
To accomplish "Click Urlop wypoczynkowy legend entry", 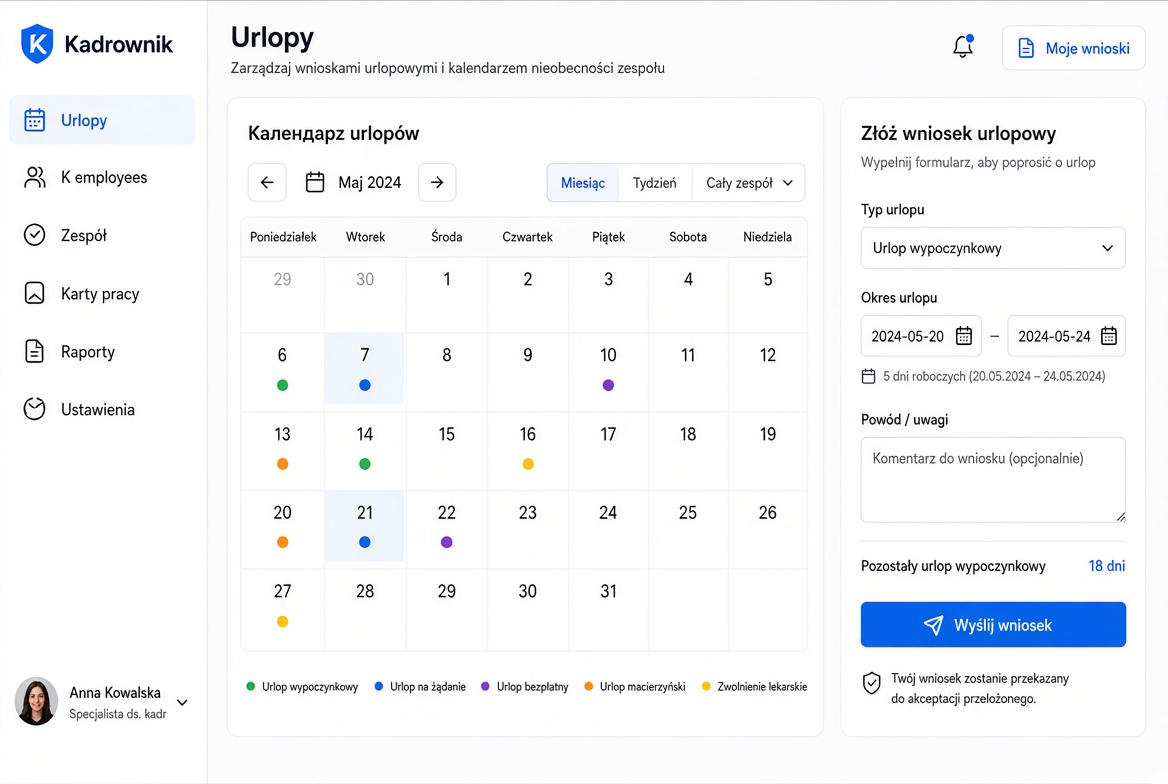I will click(x=302, y=686).
